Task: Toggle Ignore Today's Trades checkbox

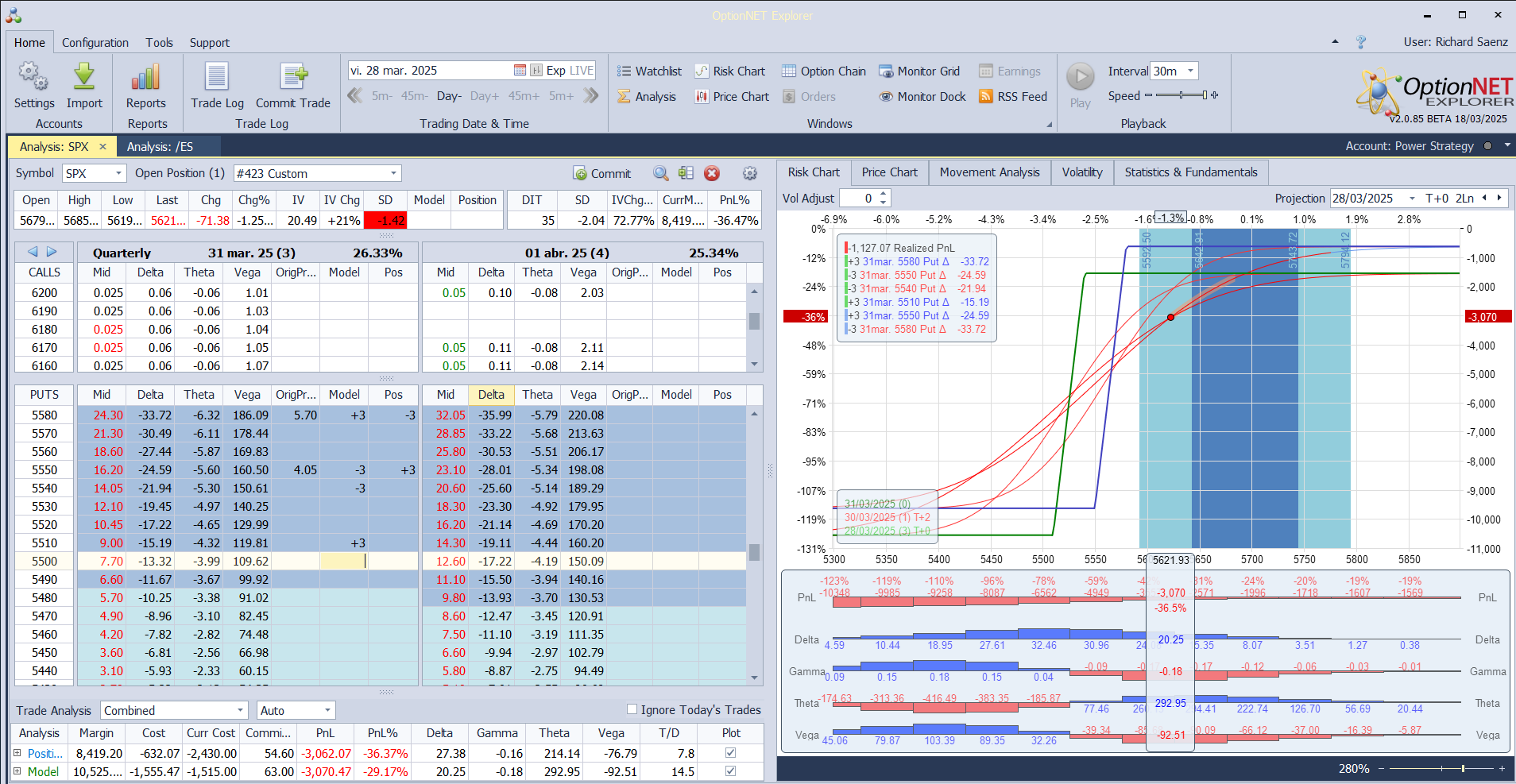Action: point(632,709)
